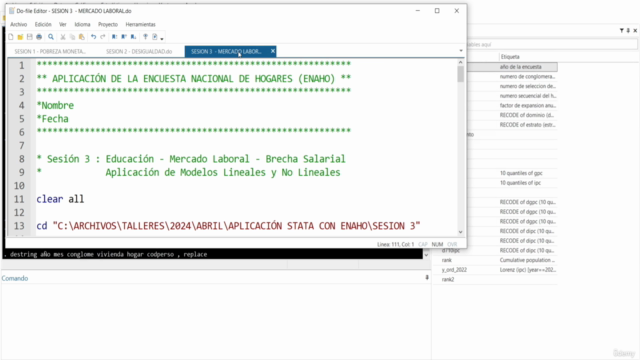Copy selection using the copy icon
Screen dimensions: 640x360
(x=72, y=37)
